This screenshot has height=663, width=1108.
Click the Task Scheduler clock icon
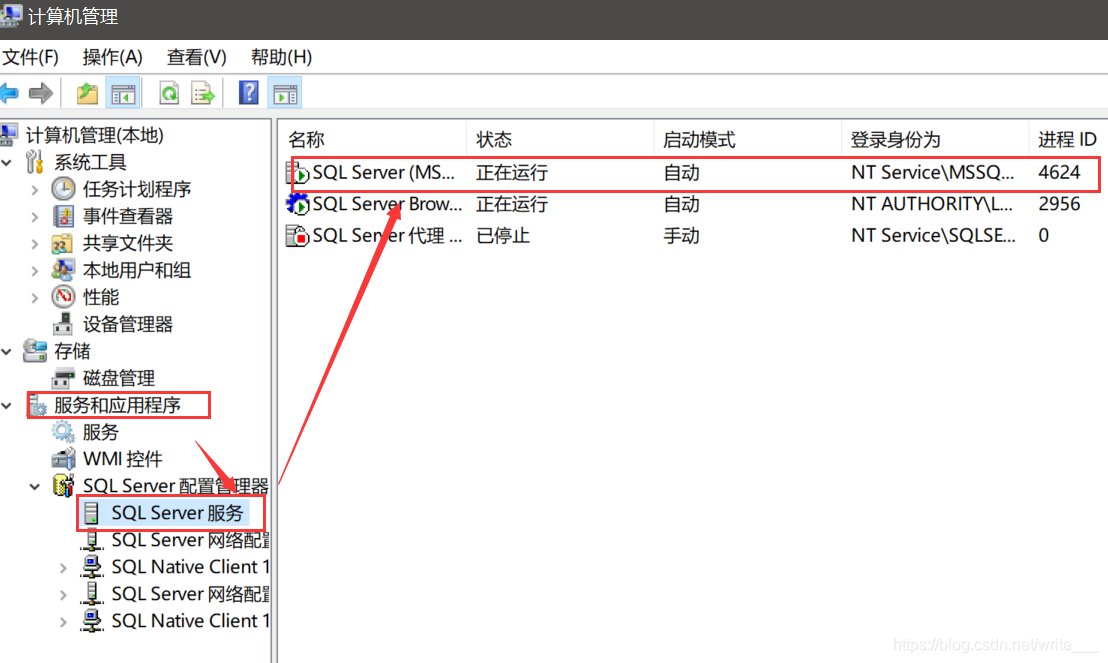coord(63,189)
